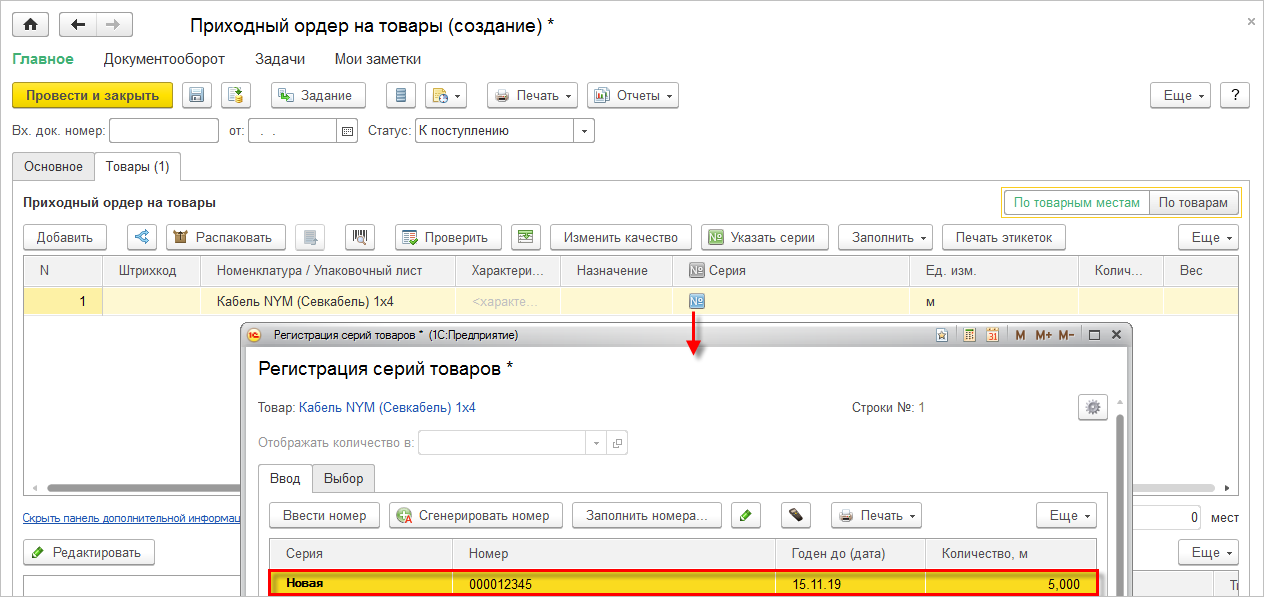Click the Провести и закрыть button
Screen dimensions: 1264x597
tap(92, 95)
